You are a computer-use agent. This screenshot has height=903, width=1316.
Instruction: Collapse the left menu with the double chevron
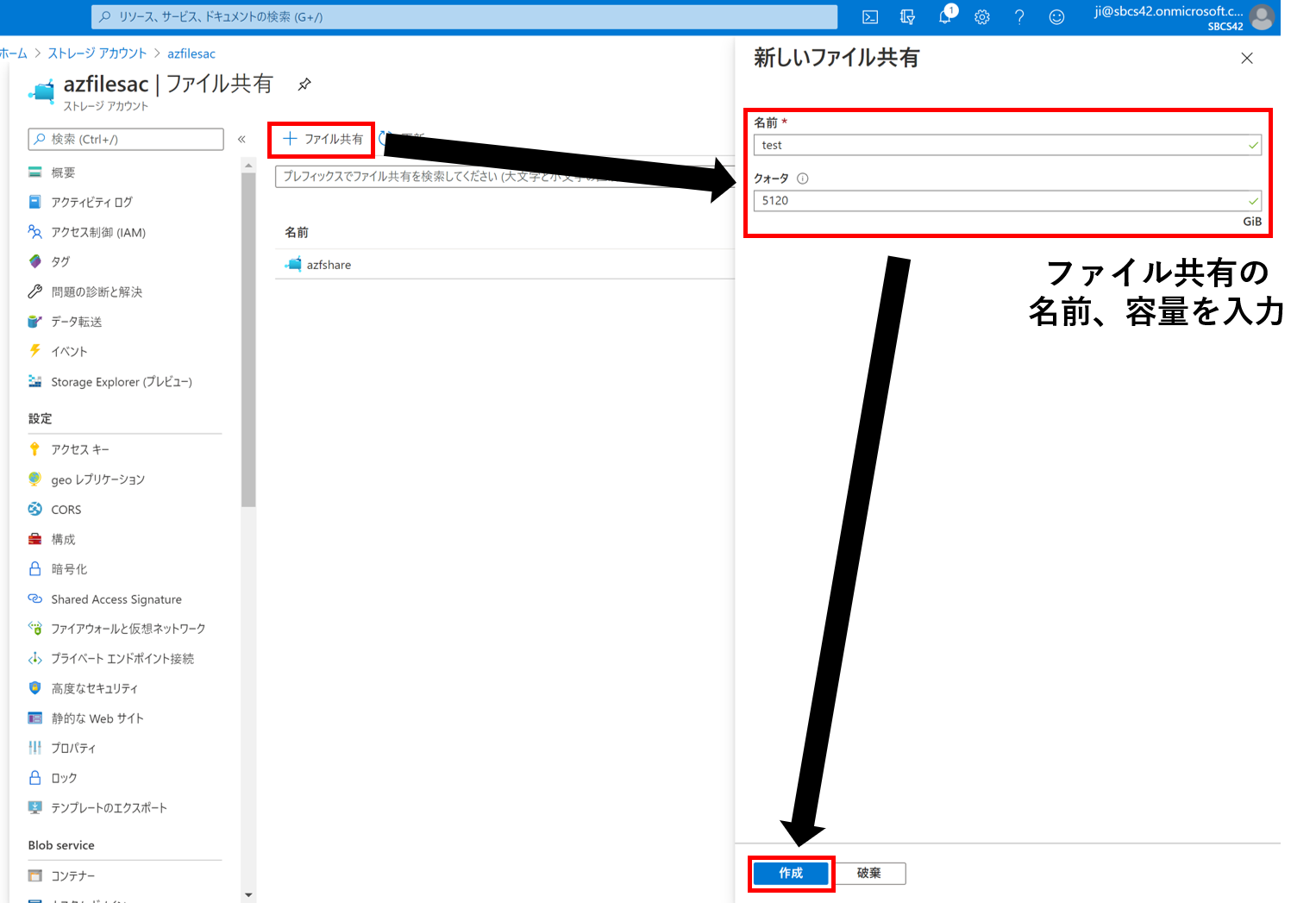pyautogui.click(x=241, y=139)
